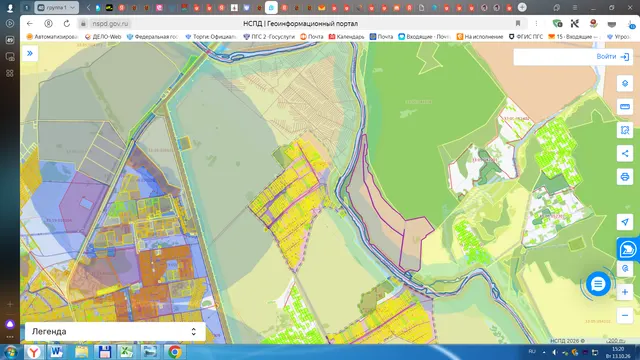Open bookmark 'ДЕЛО-Web'
This screenshot has height=360, width=640.
[103, 37]
